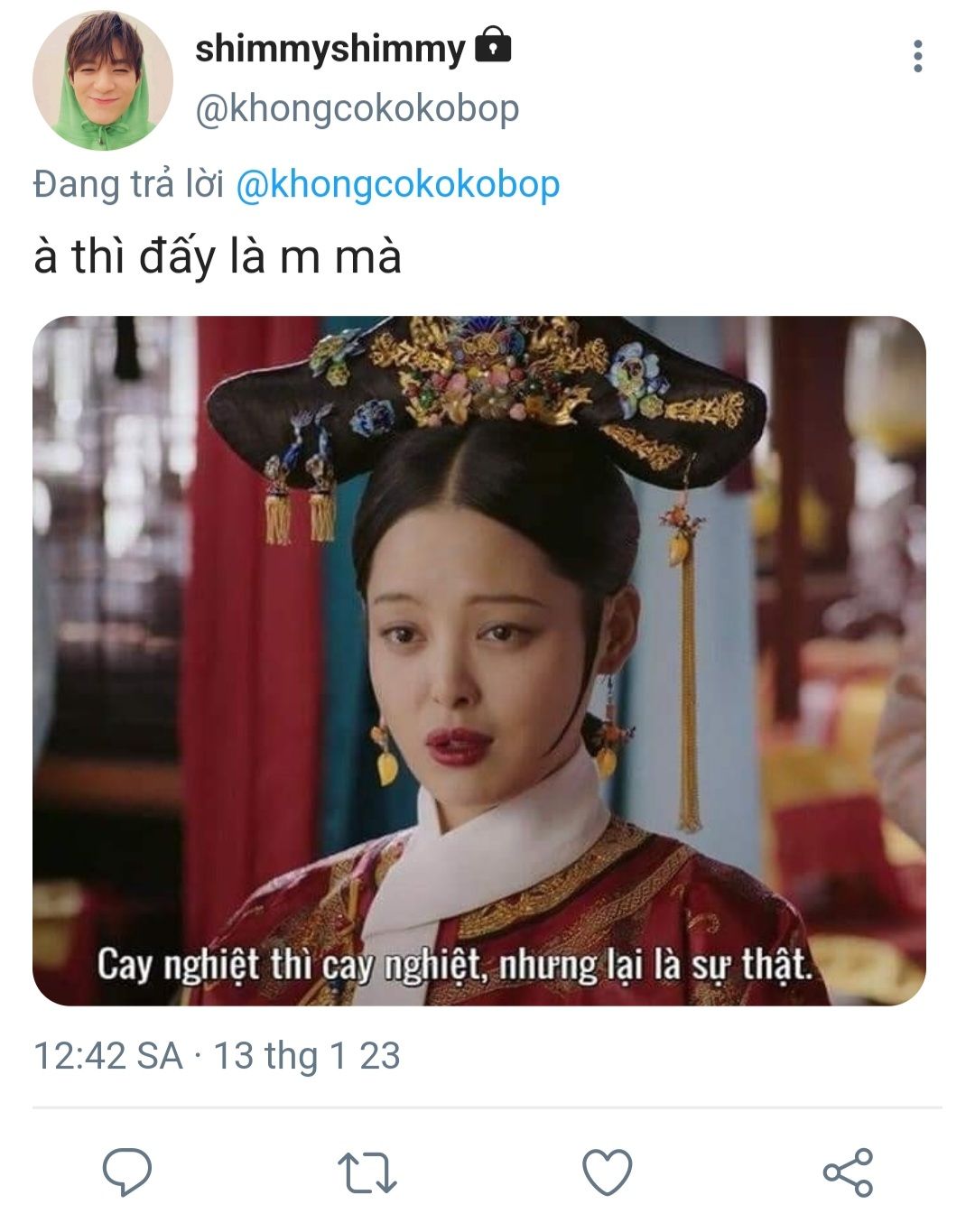The height and width of the screenshot is (1232, 975).
Task: Open the three-dot more options menu
Action: [x=917, y=56]
